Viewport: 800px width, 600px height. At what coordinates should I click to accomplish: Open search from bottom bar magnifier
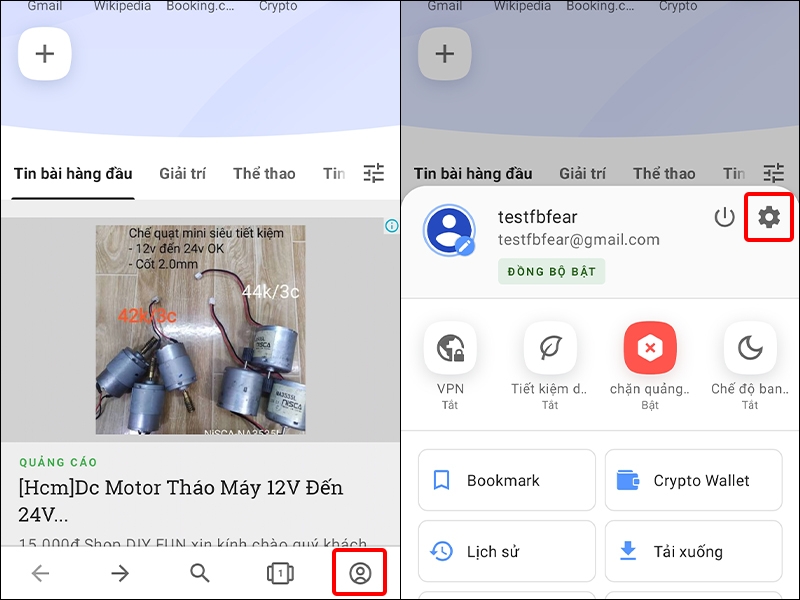(200, 573)
